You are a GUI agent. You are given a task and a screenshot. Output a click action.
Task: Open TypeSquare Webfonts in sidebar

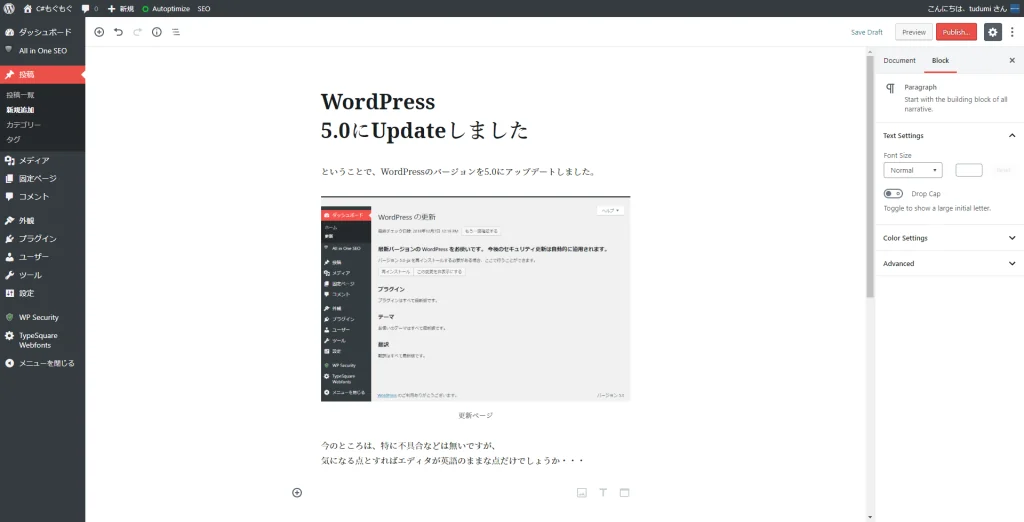coord(42,340)
